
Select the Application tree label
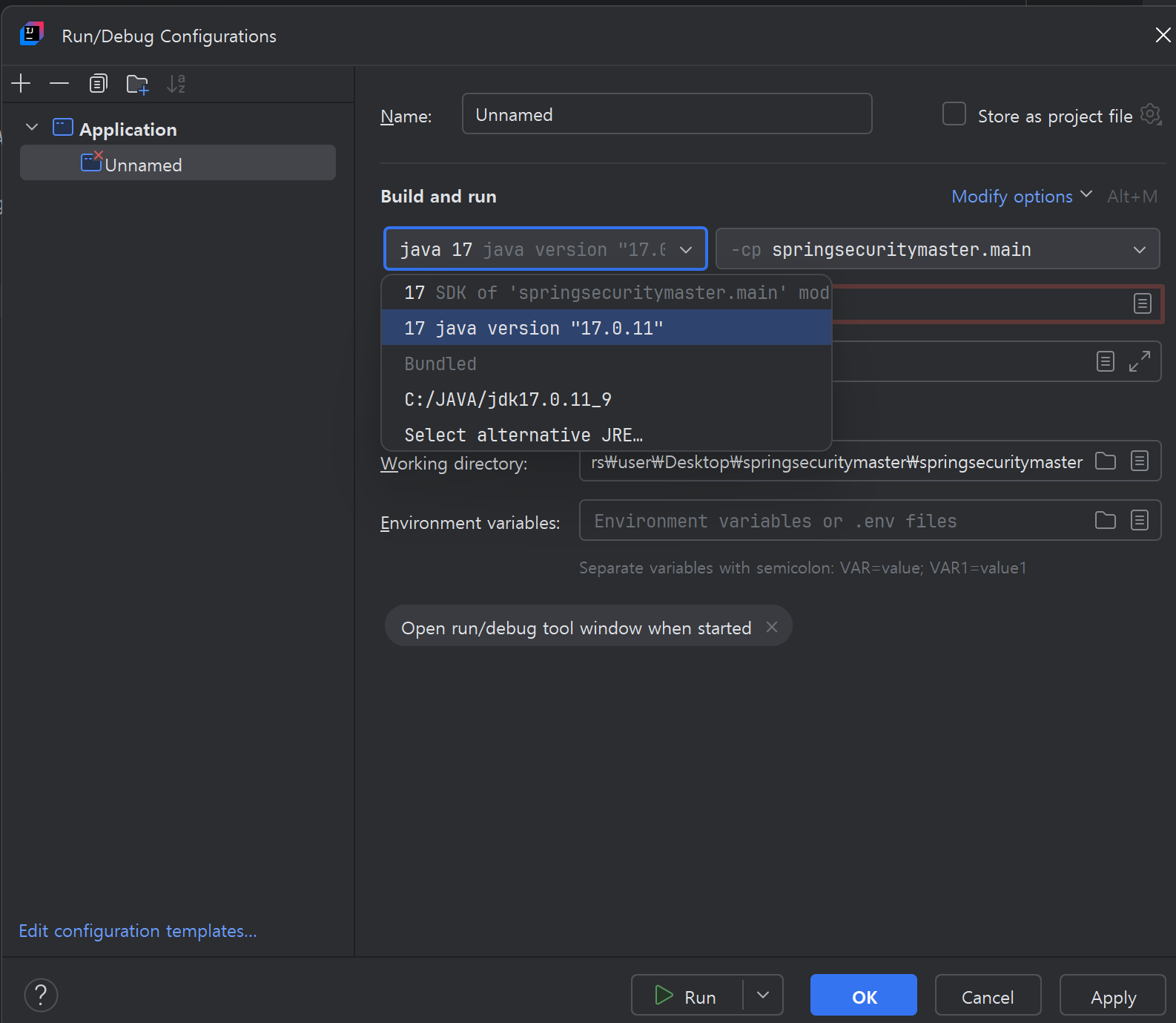128,130
